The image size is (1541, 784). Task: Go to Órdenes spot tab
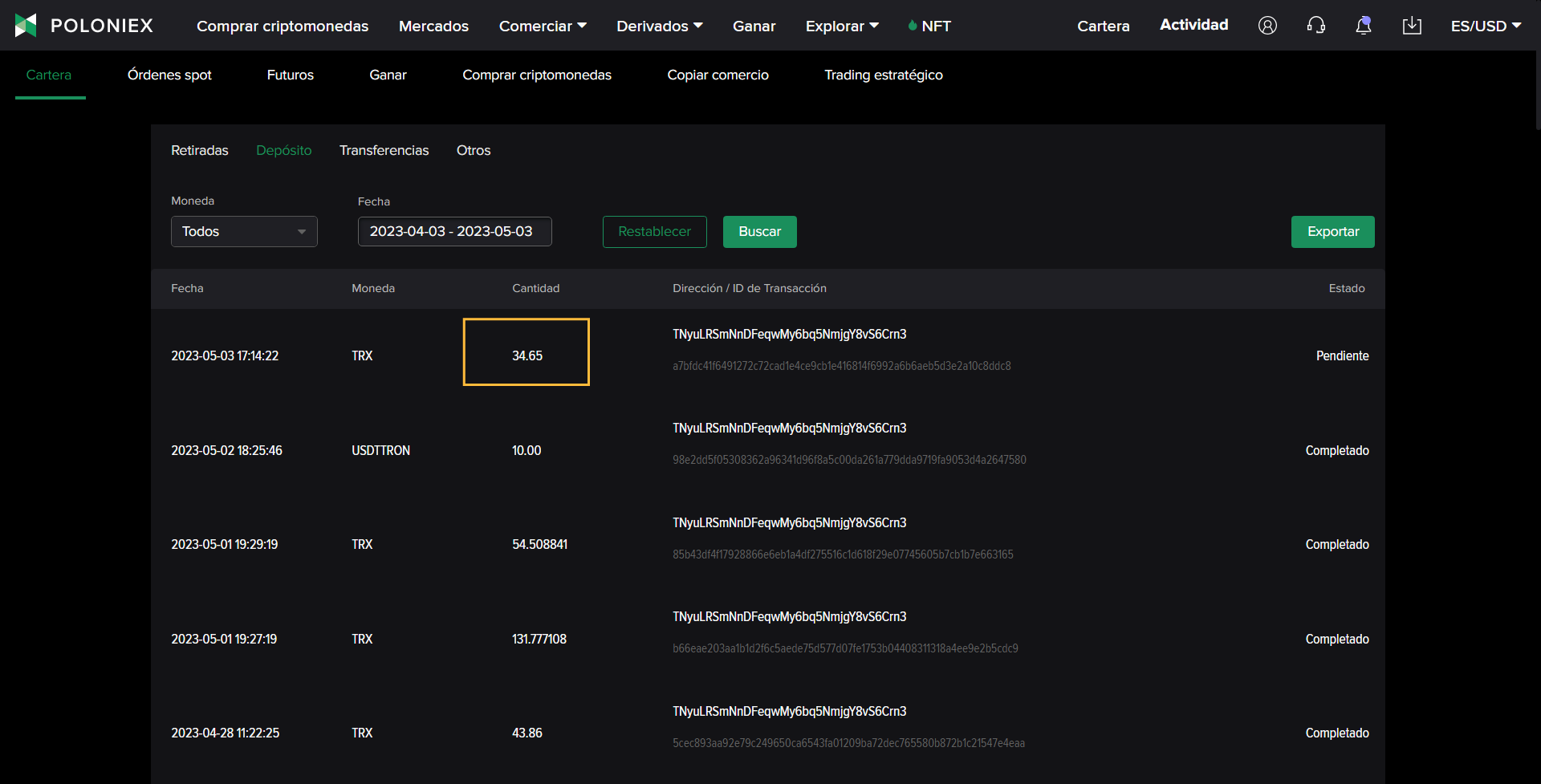coord(169,75)
